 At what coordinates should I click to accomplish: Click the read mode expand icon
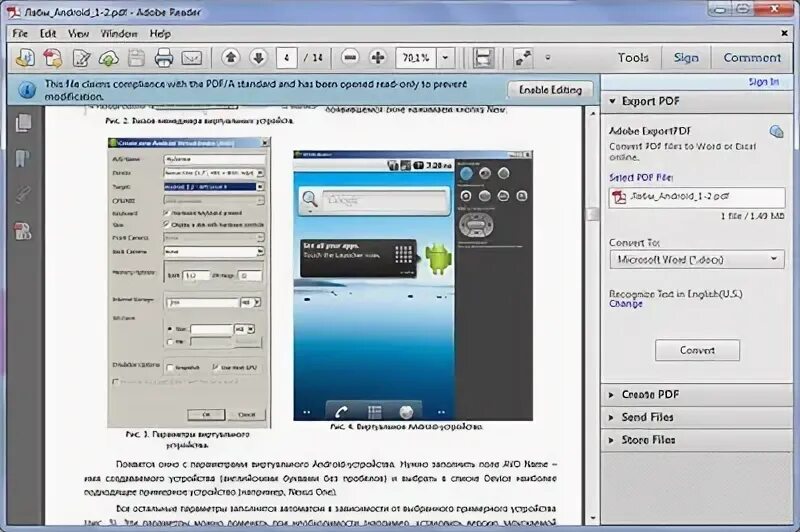(x=523, y=58)
